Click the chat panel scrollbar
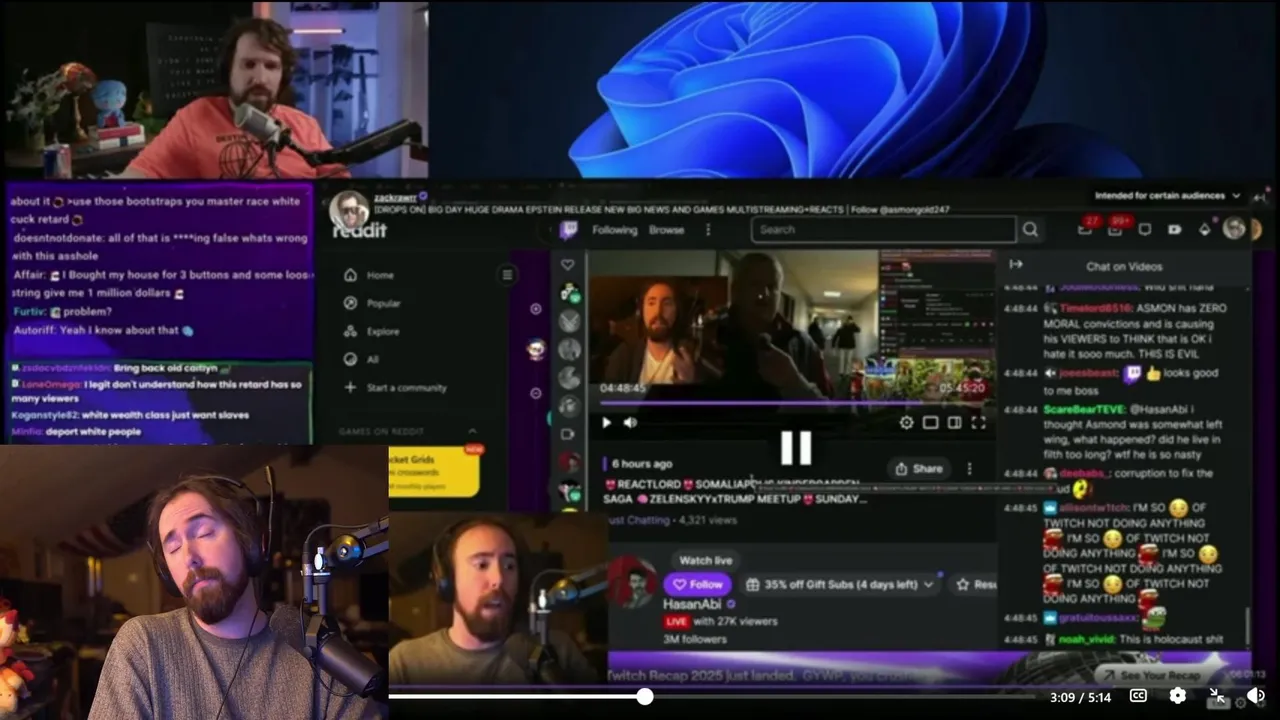 click(1248, 625)
